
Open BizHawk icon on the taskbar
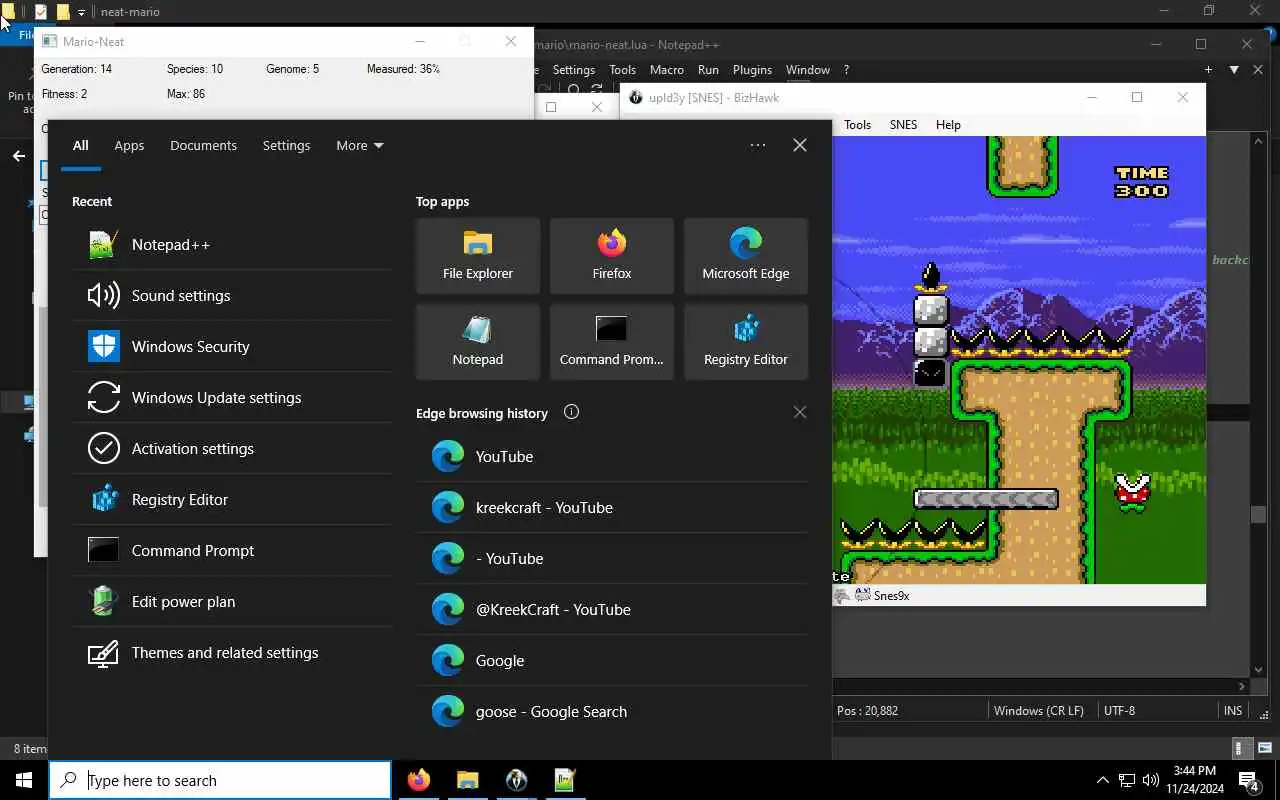click(x=516, y=780)
